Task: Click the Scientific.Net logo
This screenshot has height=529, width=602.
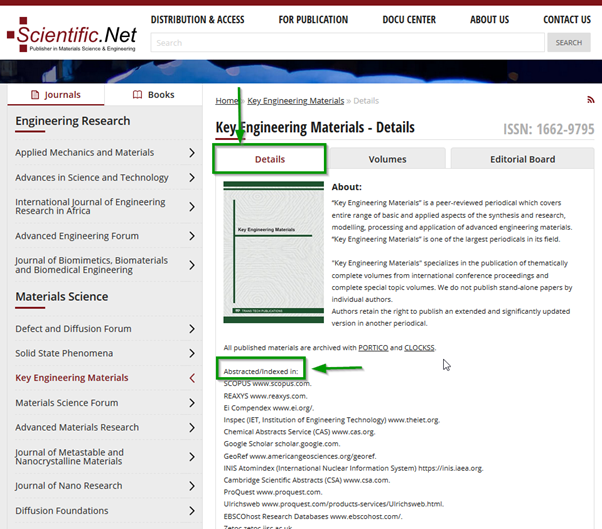Action: pos(72,34)
